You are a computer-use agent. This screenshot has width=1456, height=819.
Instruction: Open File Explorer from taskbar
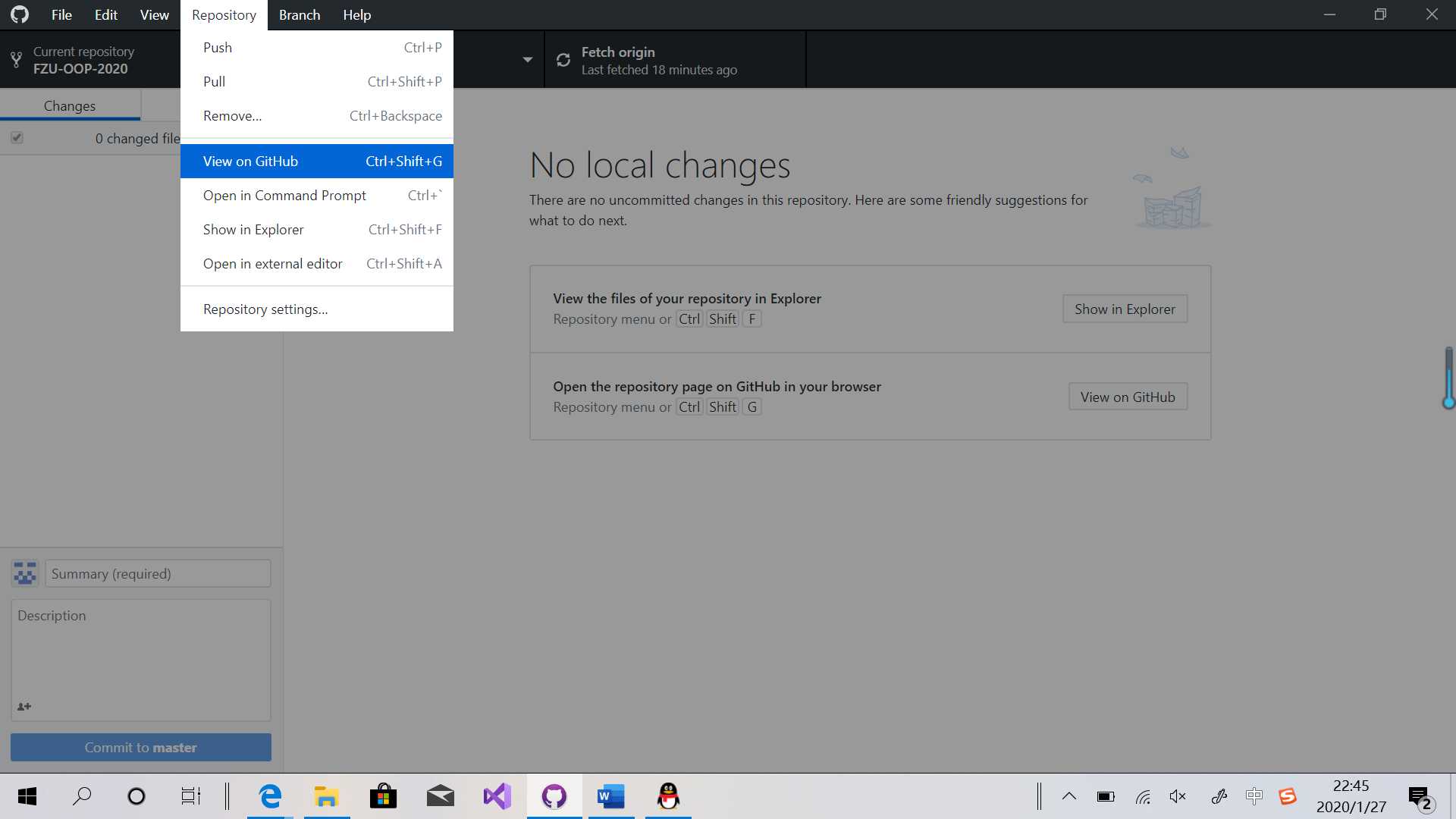pyautogui.click(x=327, y=796)
